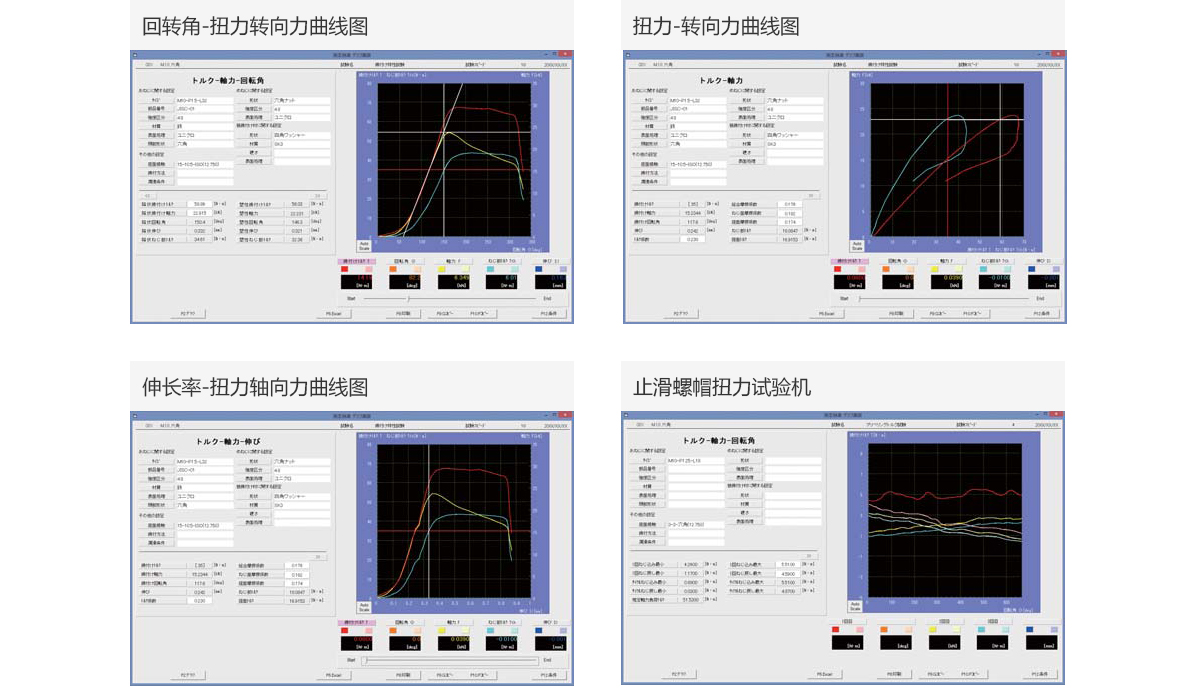The image size is (1199, 693).
Task: Click F5 Excel in the 伸长率-扭力轴向力 window
Action: point(333,675)
